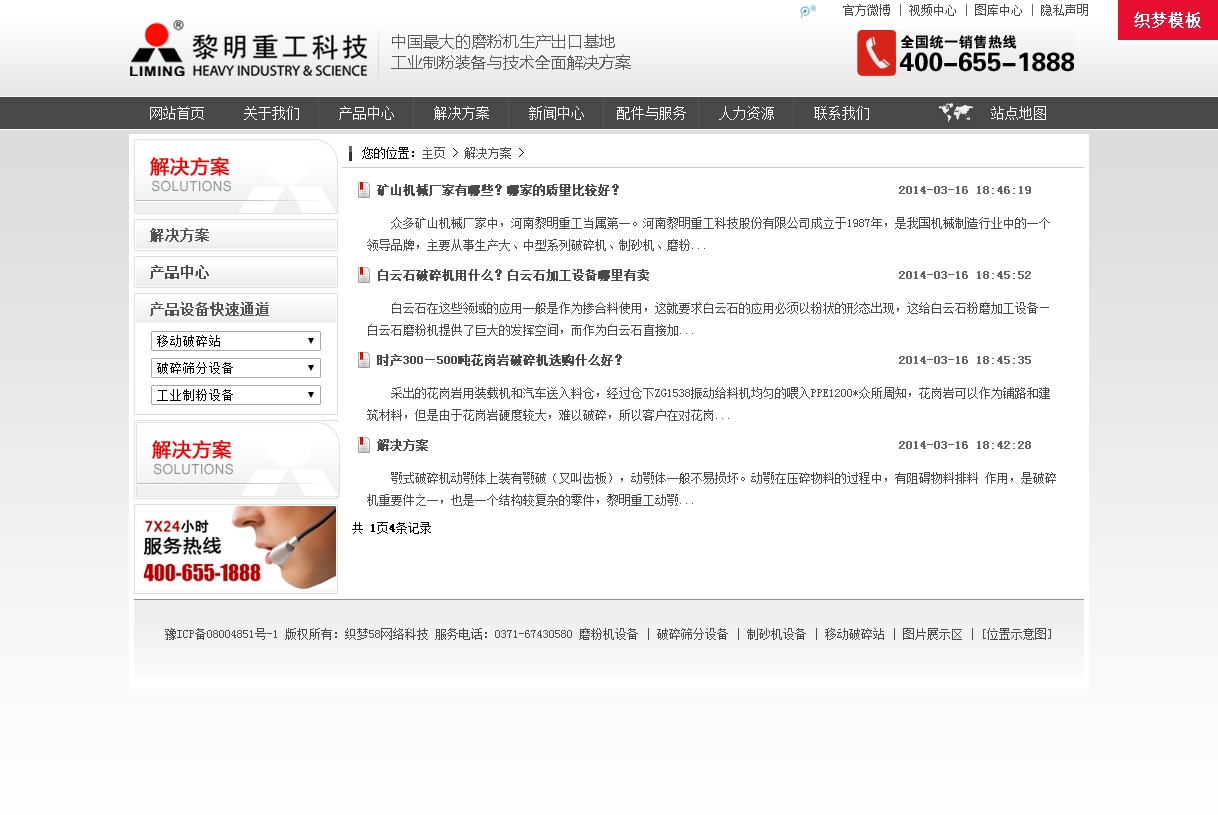Click the lower 解决方案 SOLUTIONS sidebar banner

237,460
